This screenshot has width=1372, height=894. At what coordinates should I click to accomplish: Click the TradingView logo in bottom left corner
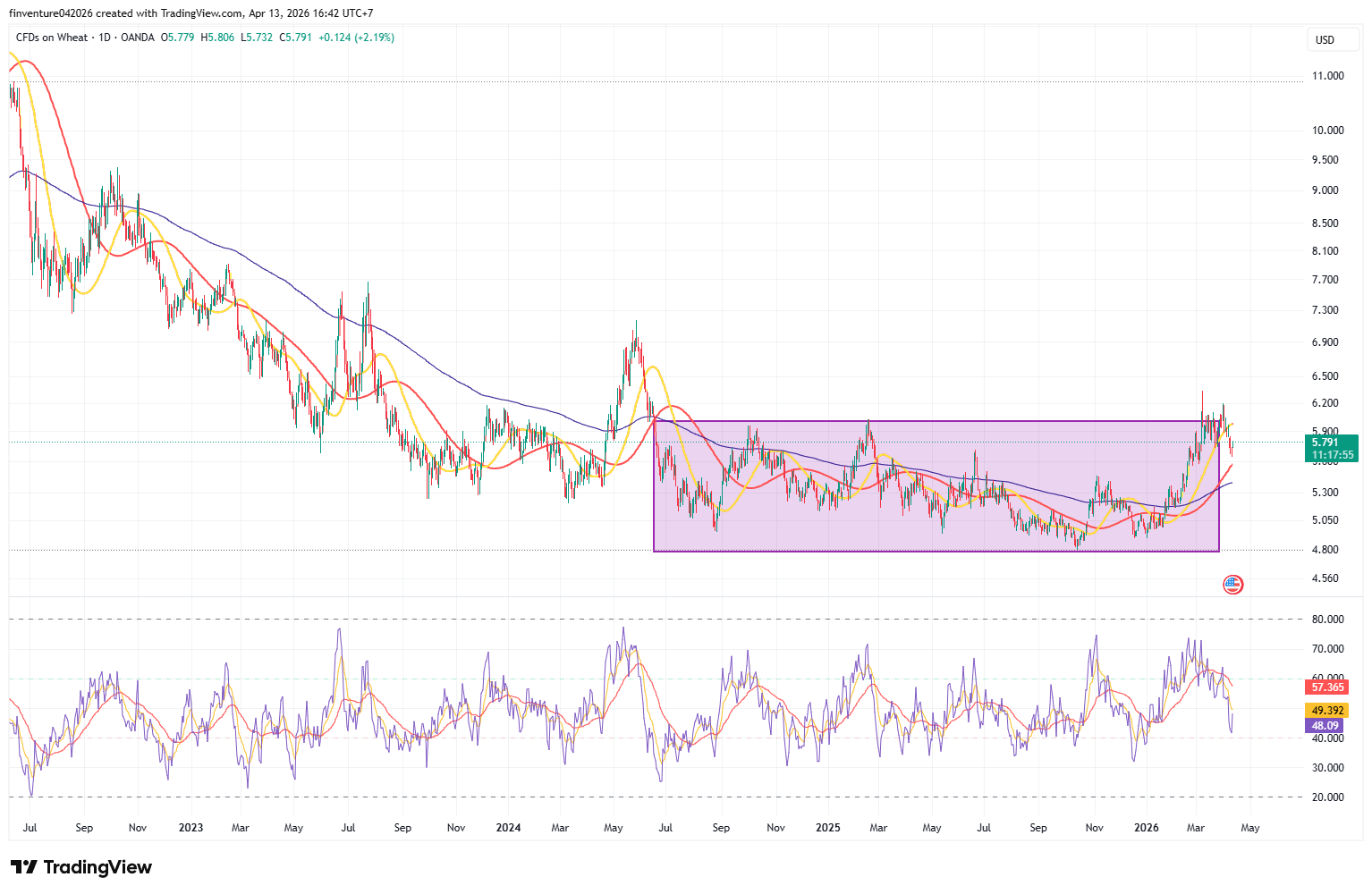point(80,867)
